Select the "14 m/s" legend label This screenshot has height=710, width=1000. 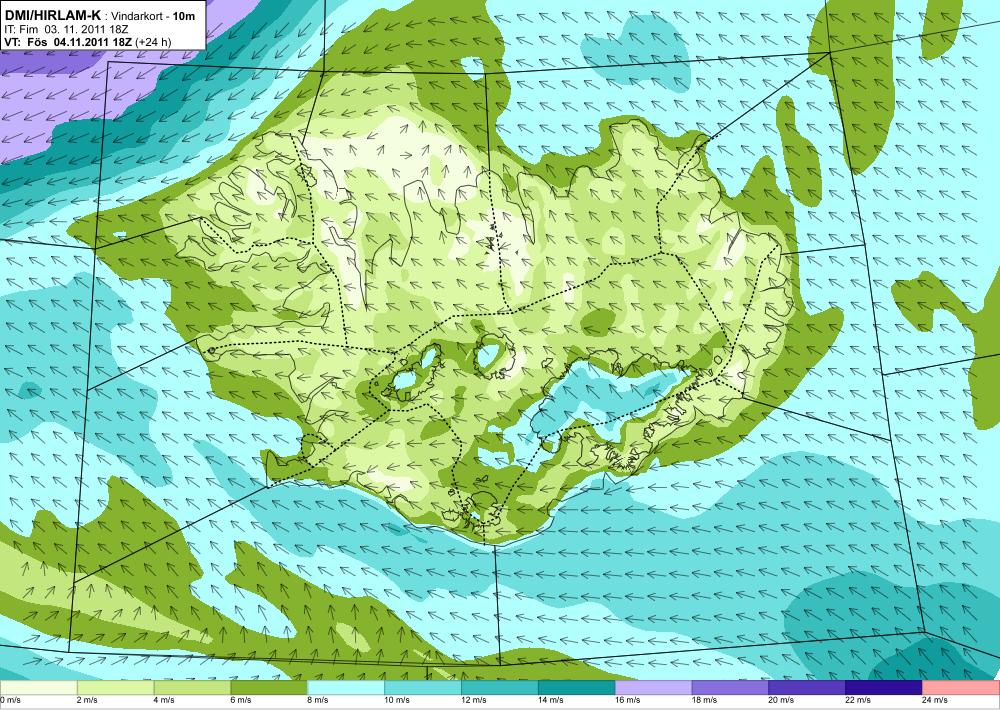[550, 700]
